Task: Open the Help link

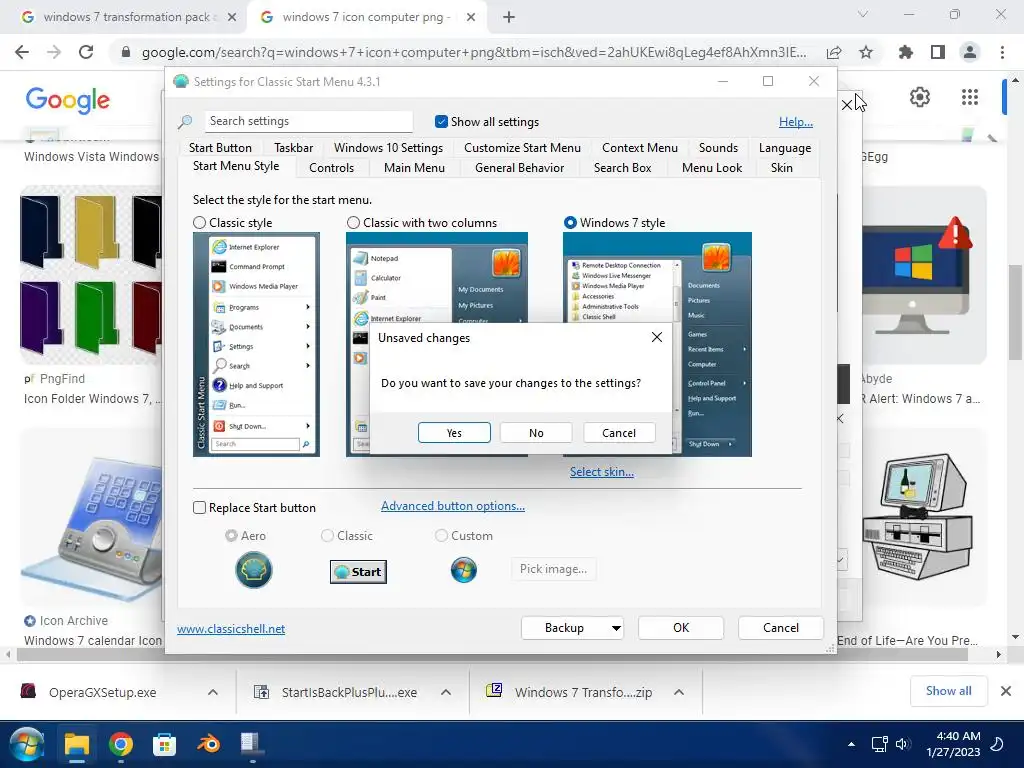Action: click(x=795, y=121)
